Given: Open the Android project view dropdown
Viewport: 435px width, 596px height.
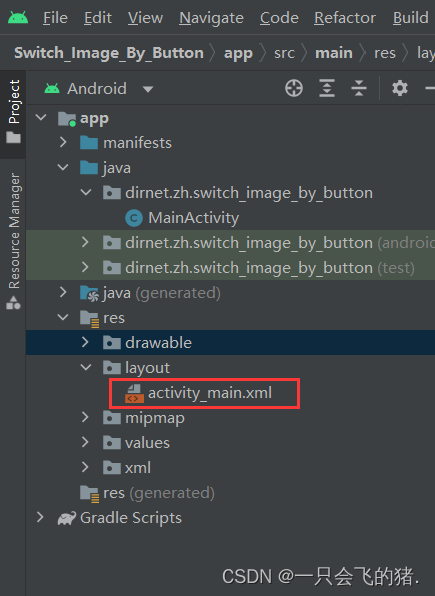Looking at the screenshot, I should pos(99,89).
